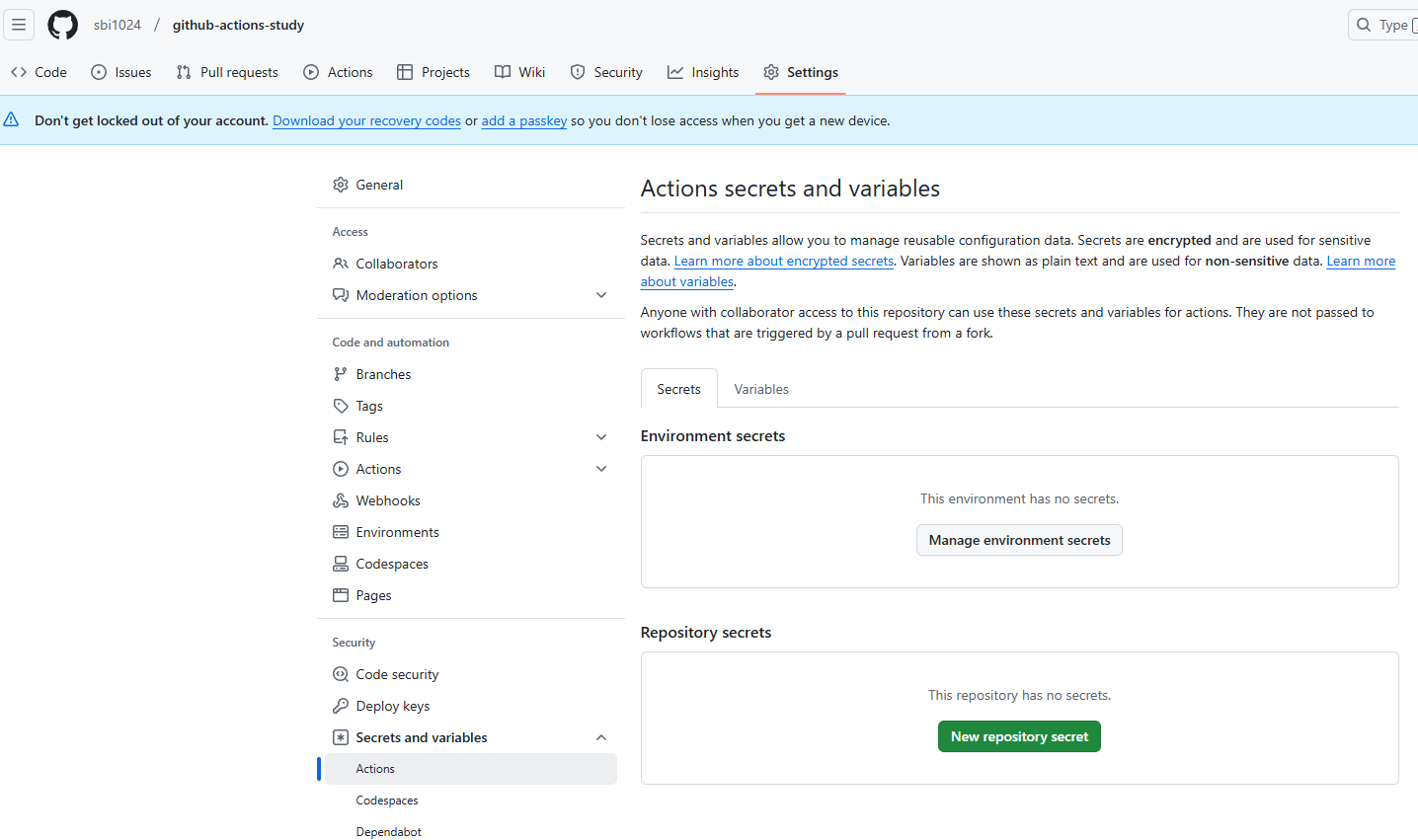Image resolution: width=1418 pixels, height=840 pixels.
Task: Click the Actions play icon in top nav
Action: (311, 72)
